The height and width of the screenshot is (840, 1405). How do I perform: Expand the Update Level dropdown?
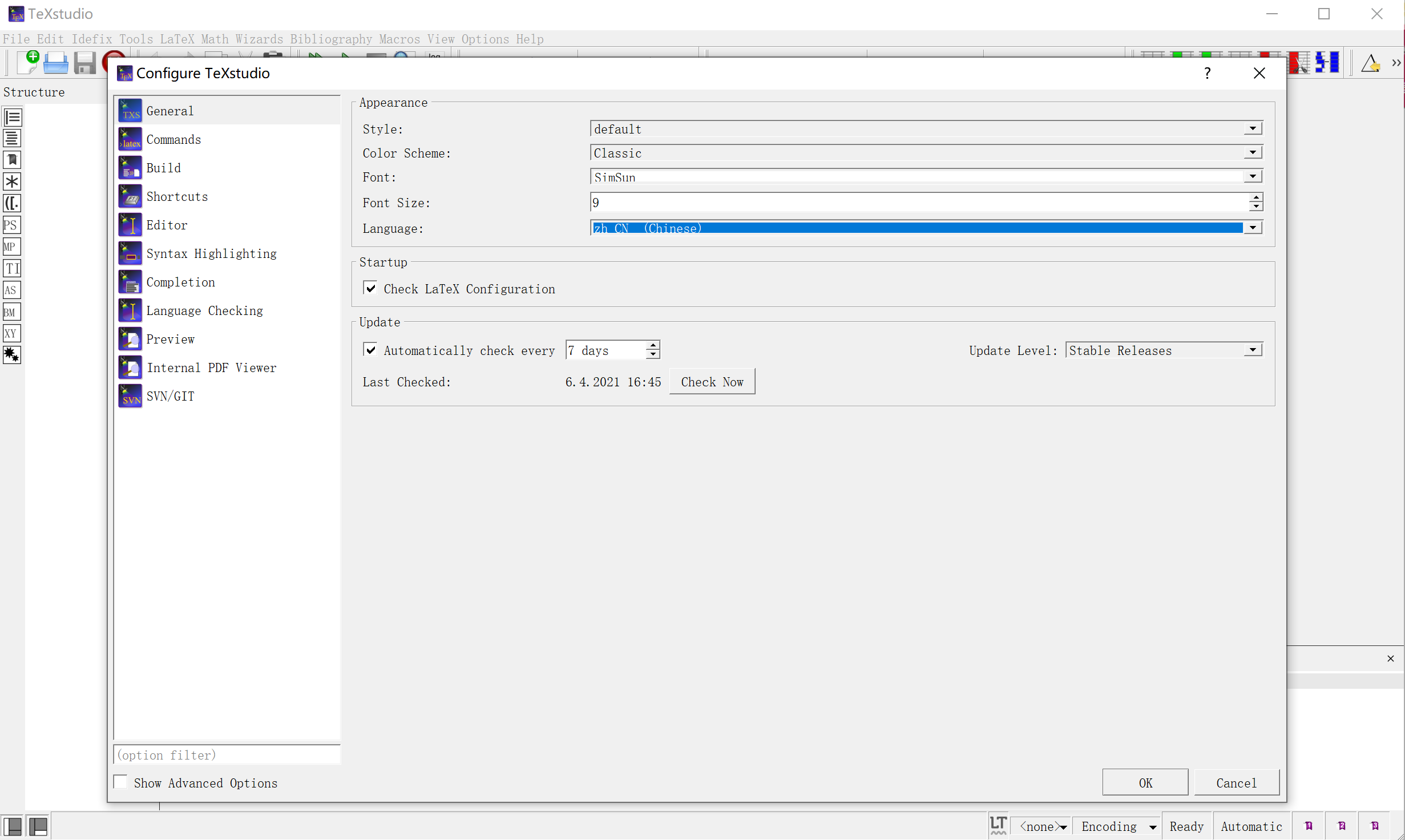pos(1253,350)
